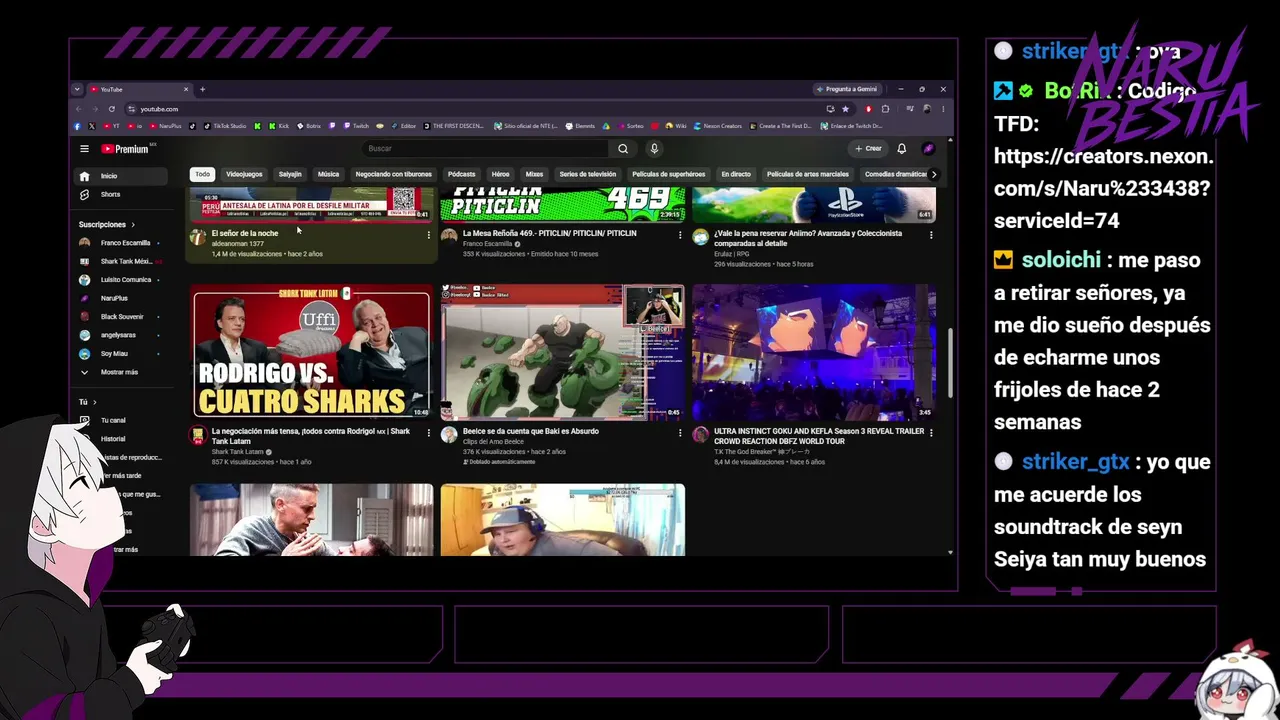The height and width of the screenshot is (720, 1280).
Task: Open the Twitch bookmark
Action: pyautogui.click(x=356, y=126)
